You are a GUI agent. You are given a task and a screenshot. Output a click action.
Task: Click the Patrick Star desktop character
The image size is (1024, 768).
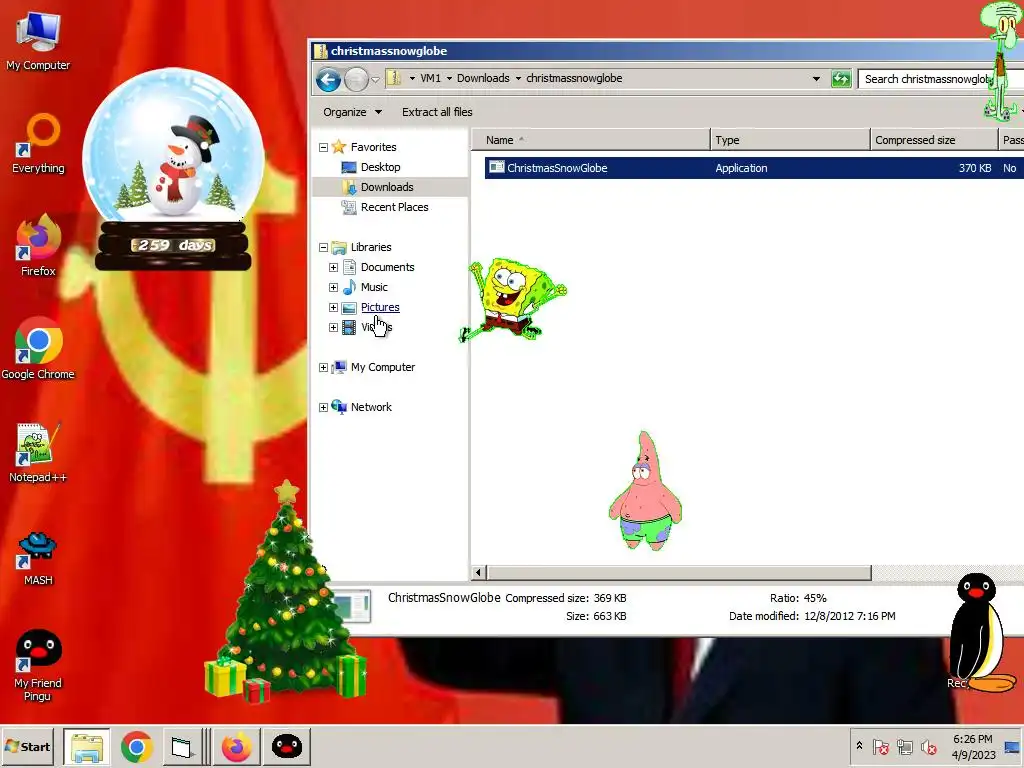pos(645,491)
